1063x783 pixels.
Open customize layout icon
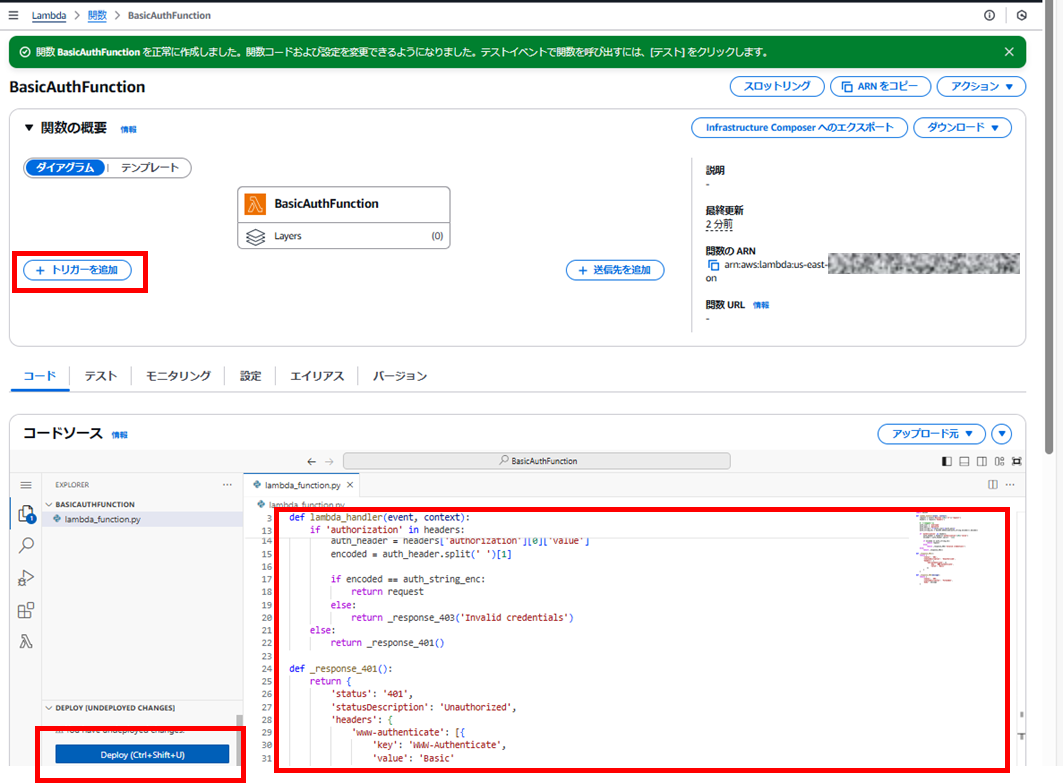(x=999, y=461)
